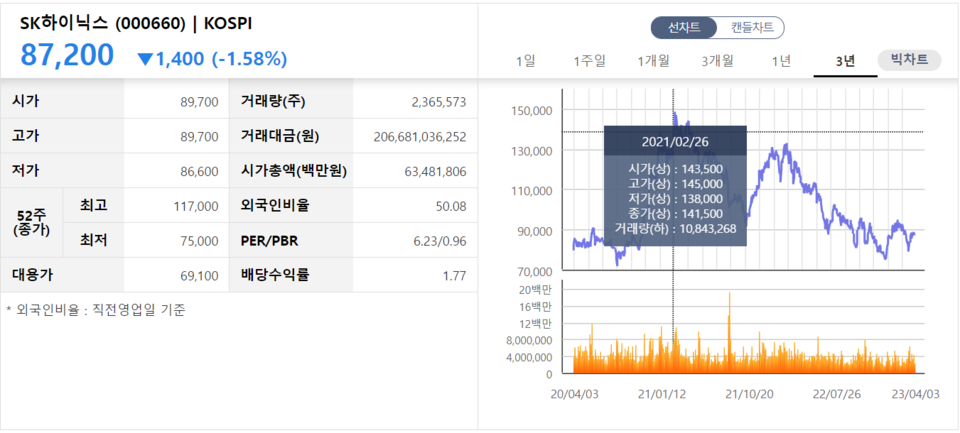Click the 시가 value 89,700
Viewport: 960px width, 433px height.
(x=199, y=102)
